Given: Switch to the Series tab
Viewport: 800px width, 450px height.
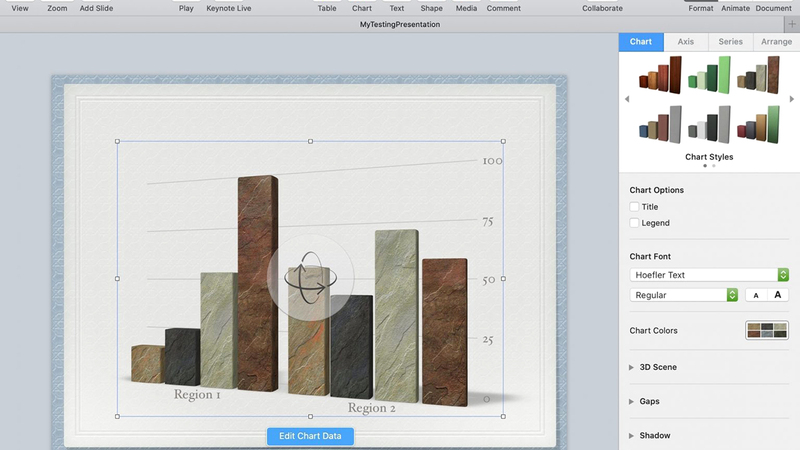Looking at the screenshot, I should (730, 42).
